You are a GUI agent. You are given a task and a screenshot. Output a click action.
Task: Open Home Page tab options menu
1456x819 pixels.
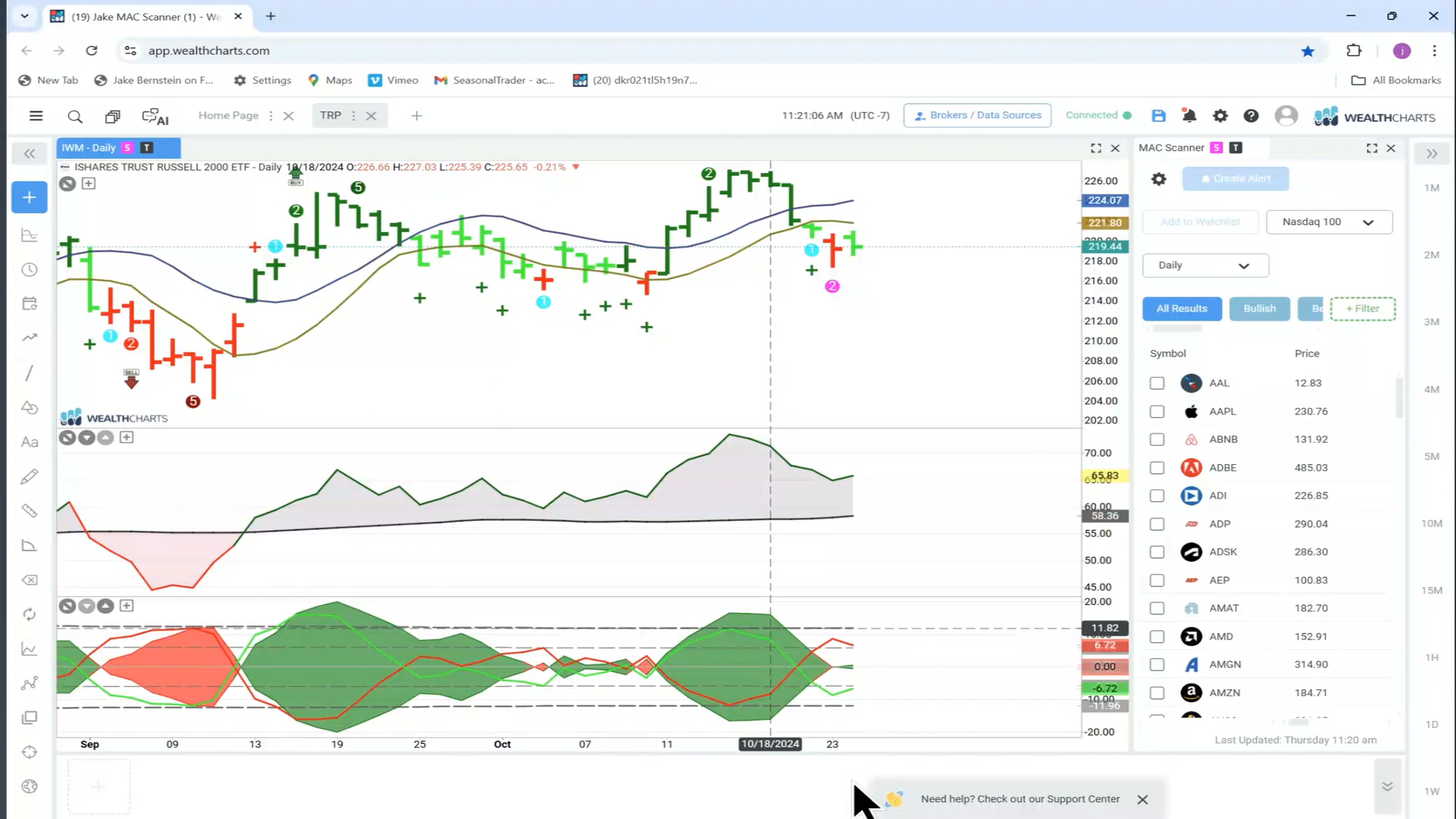tap(271, 116)
